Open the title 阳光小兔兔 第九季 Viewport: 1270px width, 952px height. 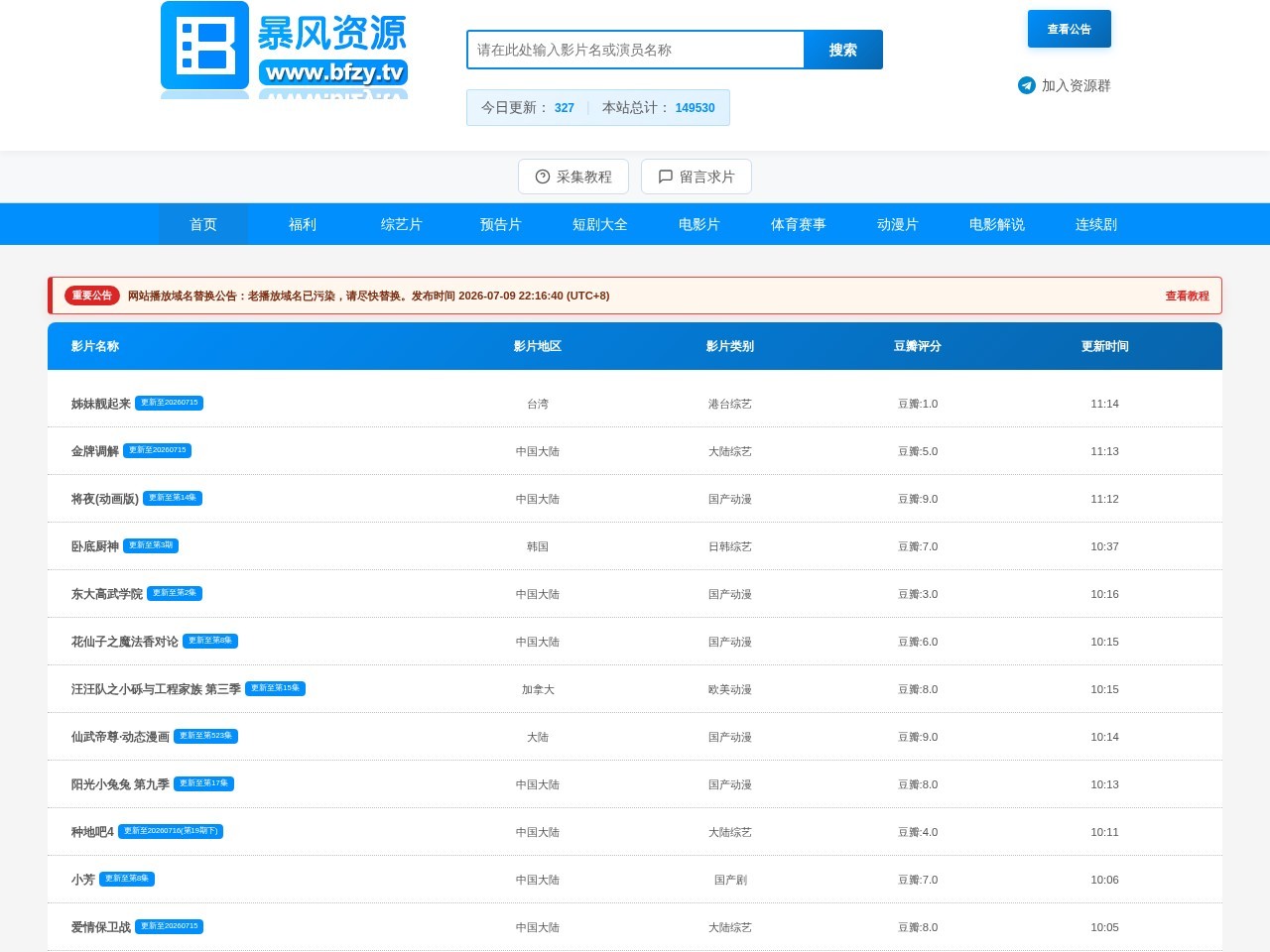click(x=120, y=784)
